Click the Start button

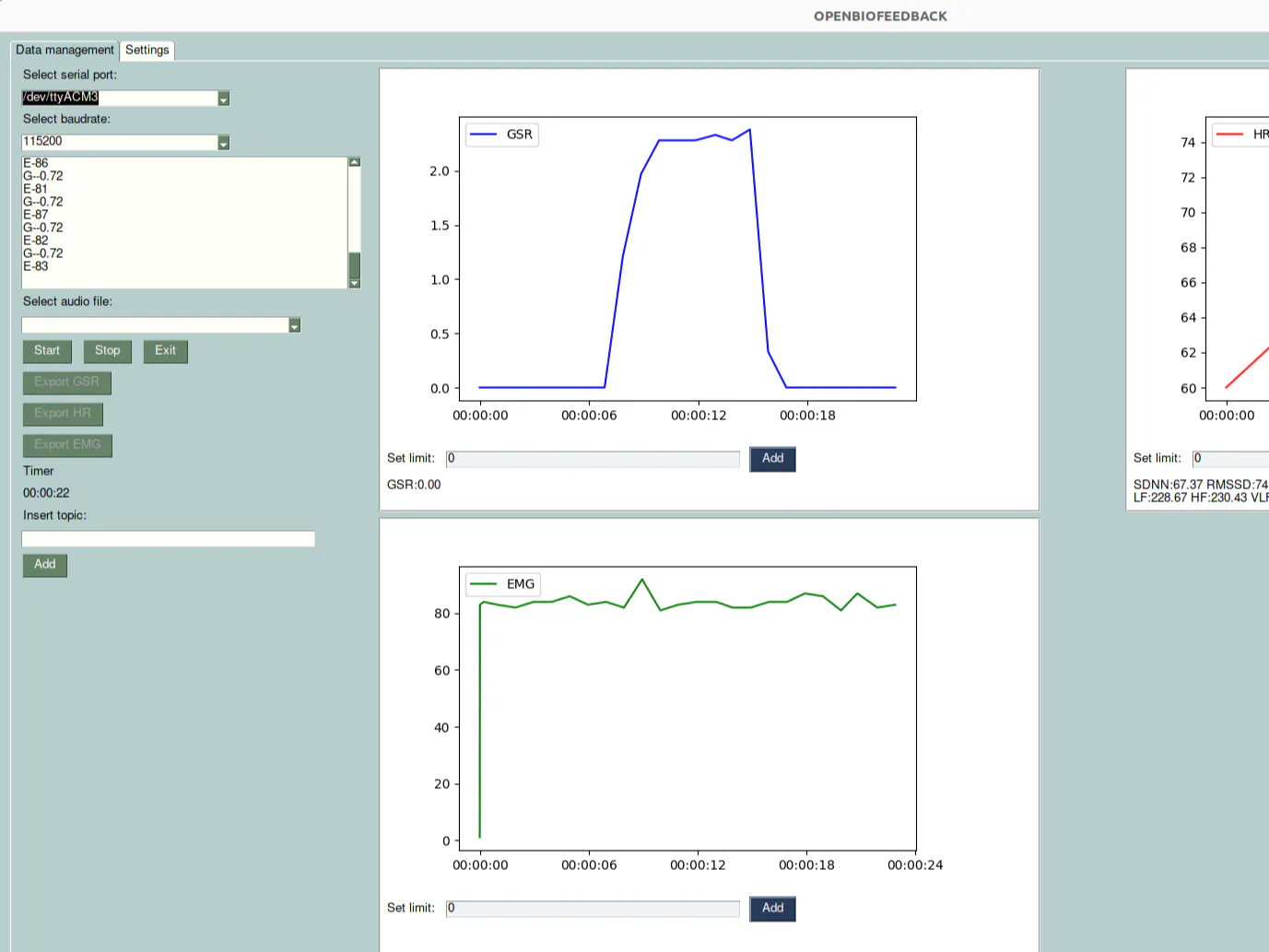point(47,351)
